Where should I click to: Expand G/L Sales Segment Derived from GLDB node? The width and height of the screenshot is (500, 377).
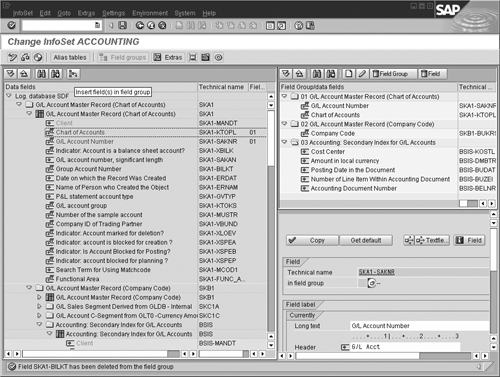39,306
